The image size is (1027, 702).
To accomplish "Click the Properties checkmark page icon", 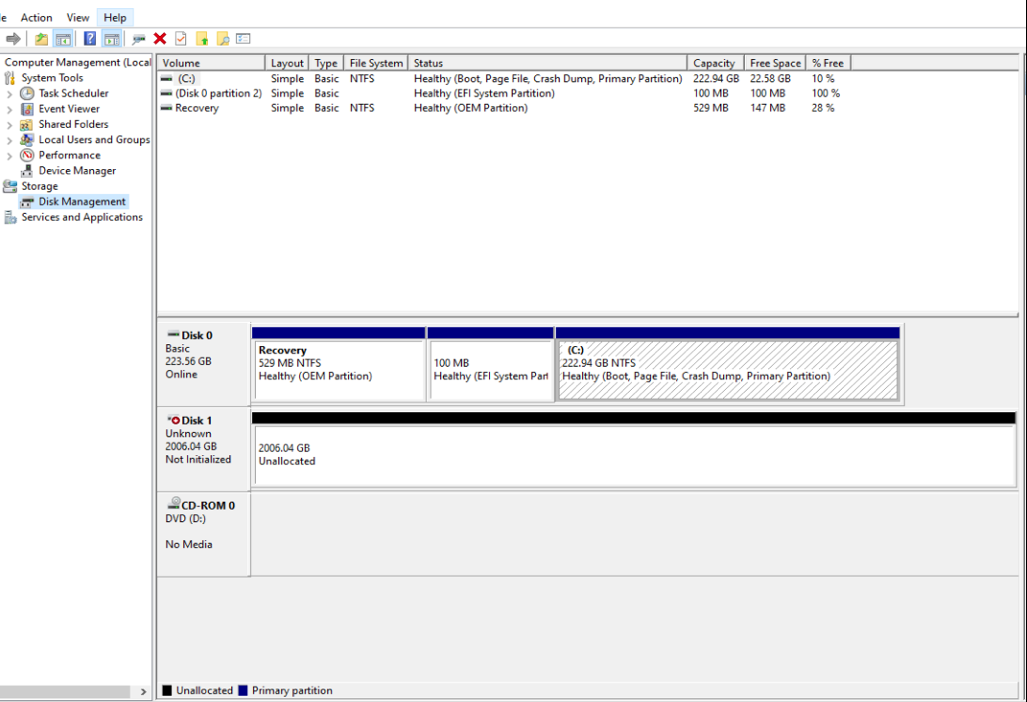I will point(181,39).
